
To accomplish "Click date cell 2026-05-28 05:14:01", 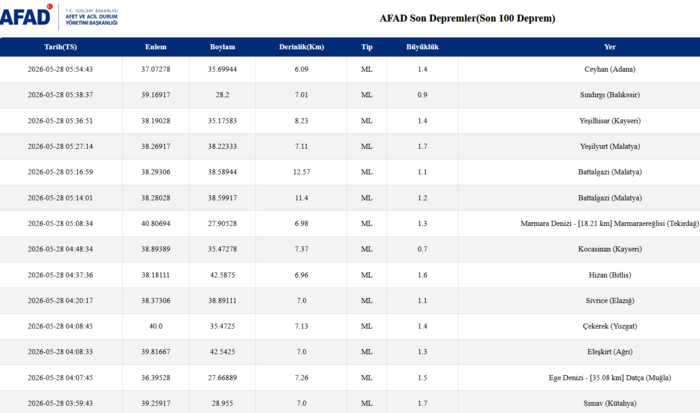I will 60,198.
